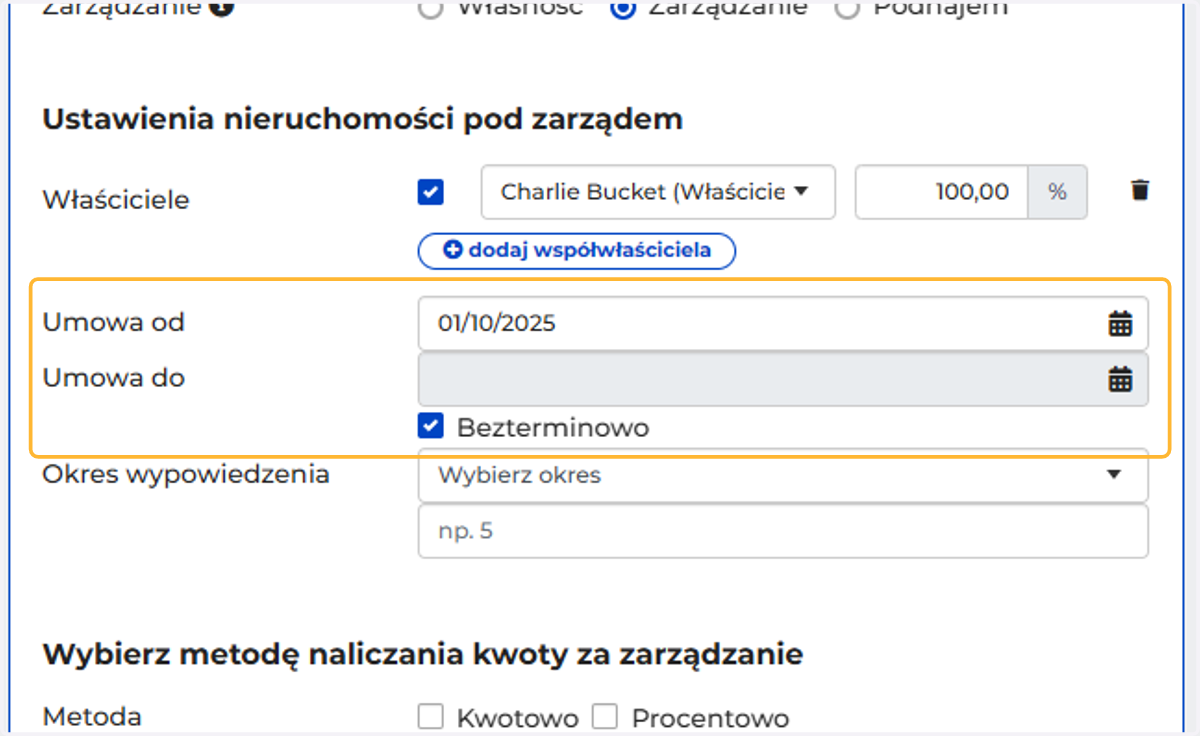The height and width of the screenshot is (736, 1200).
Task: Click the Ustawienia nieruchomości pod zarządem heading
Action: [x=362, y=120]
